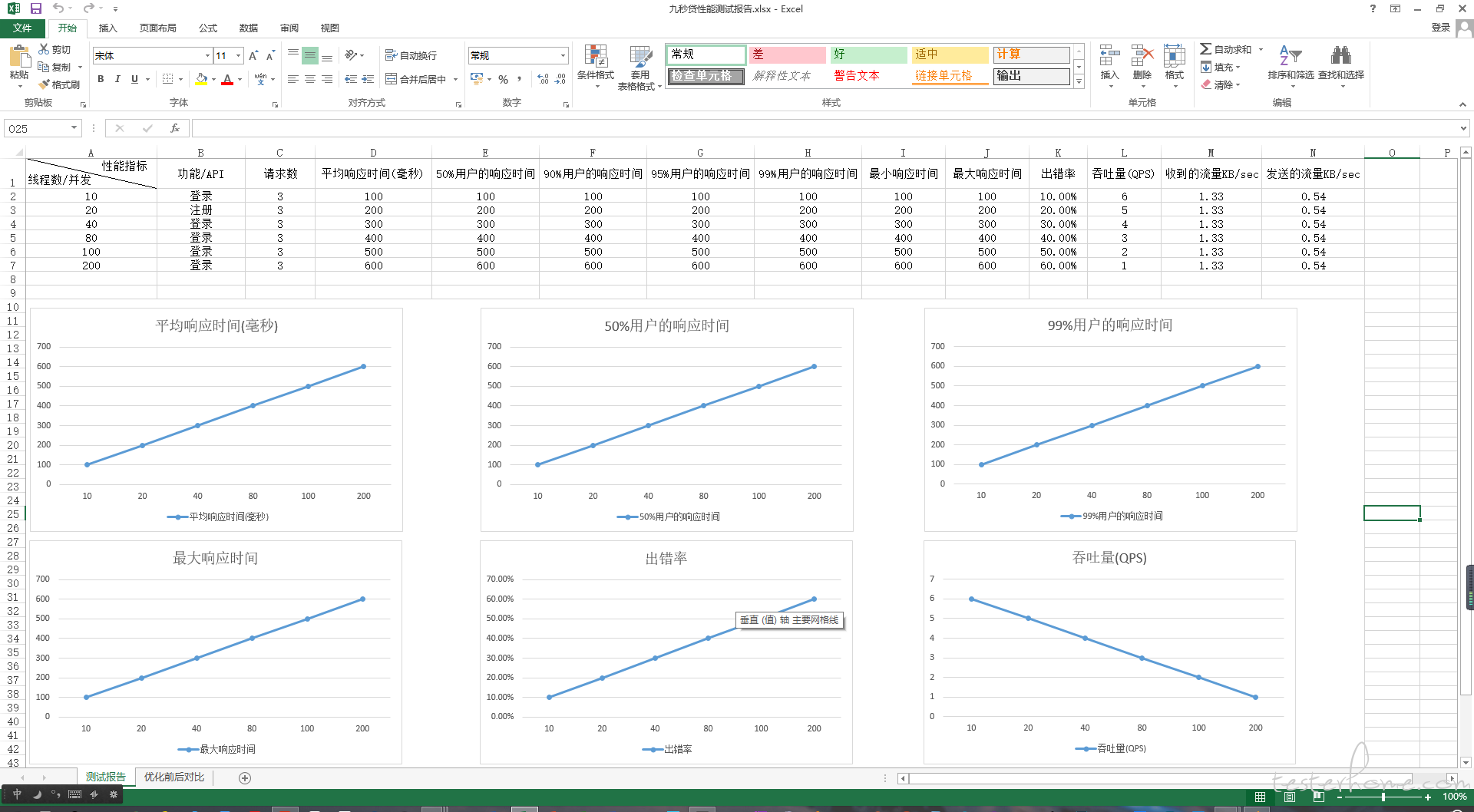The height and width of the screenshot is (812, 1474).
Task: Expand the Name Box dropdown arrow
Action: tap(74, 128)
